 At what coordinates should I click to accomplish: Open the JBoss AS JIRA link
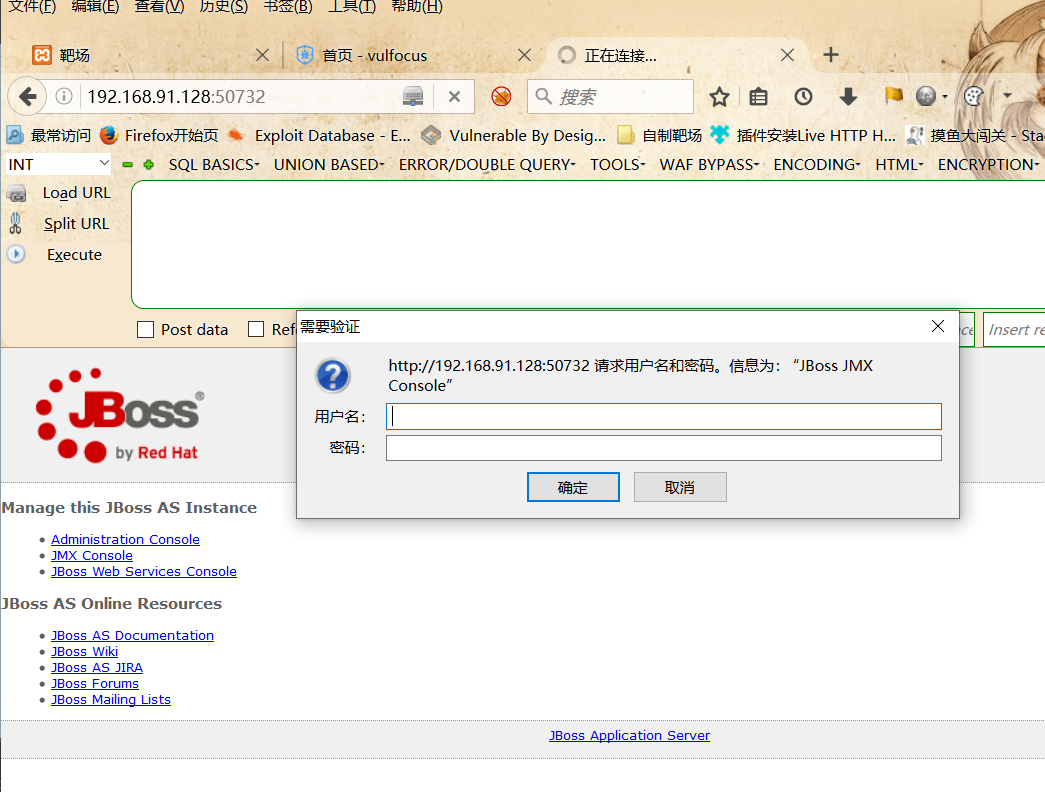click(97, 667)
